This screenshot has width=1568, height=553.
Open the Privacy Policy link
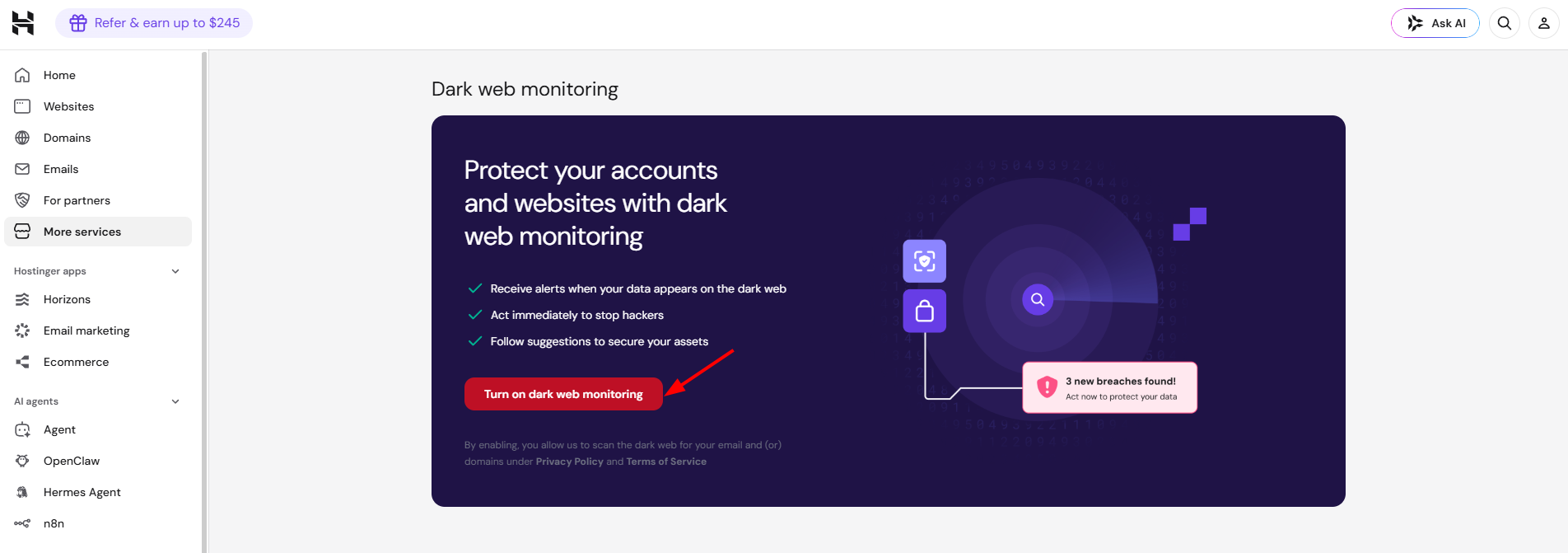[x=569, y=462]
